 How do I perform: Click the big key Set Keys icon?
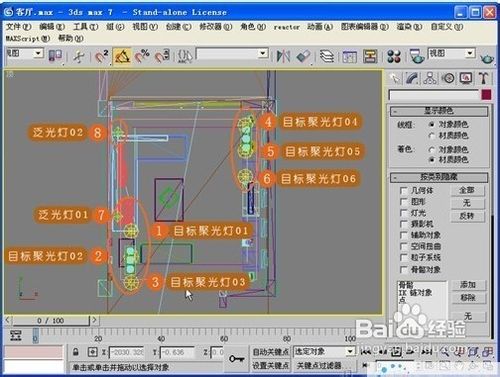click(x=236, y=359)
